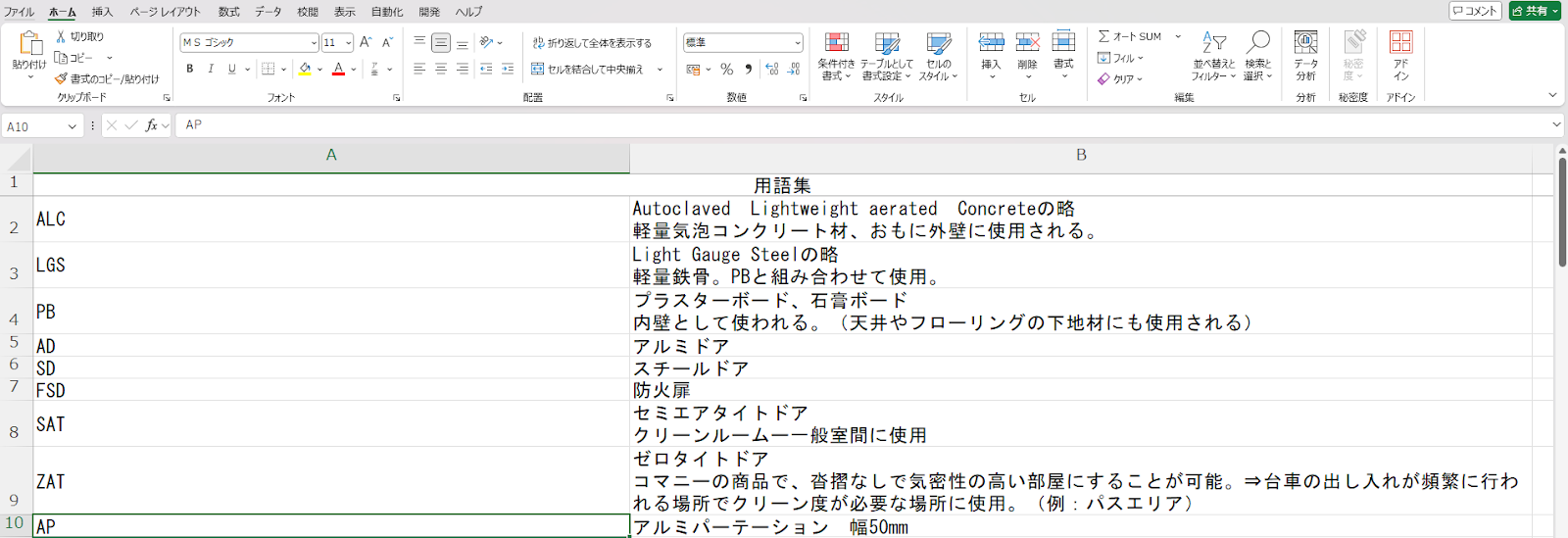Screen dimensions: 1568x538
Task: Click the Comments (コメント) button
Action: click(1475, 11)
